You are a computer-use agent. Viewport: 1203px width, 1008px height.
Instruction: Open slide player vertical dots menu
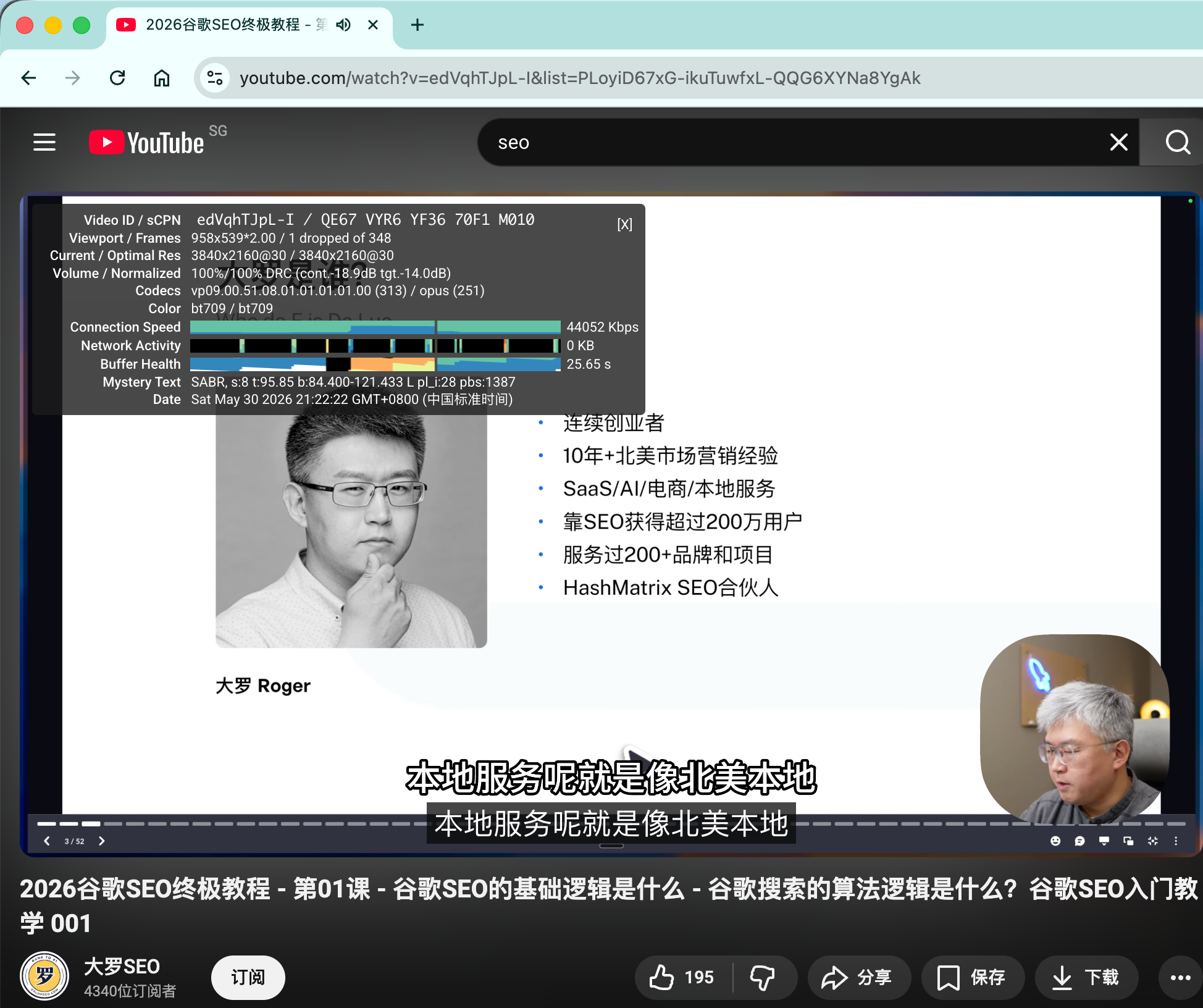pyautogui.click(x=1176, y=841)
